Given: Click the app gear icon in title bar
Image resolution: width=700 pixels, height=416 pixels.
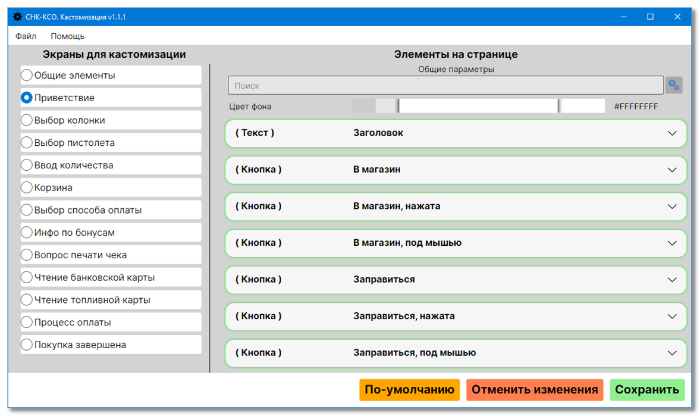Looking at the screenshot, I should (17, 17).
